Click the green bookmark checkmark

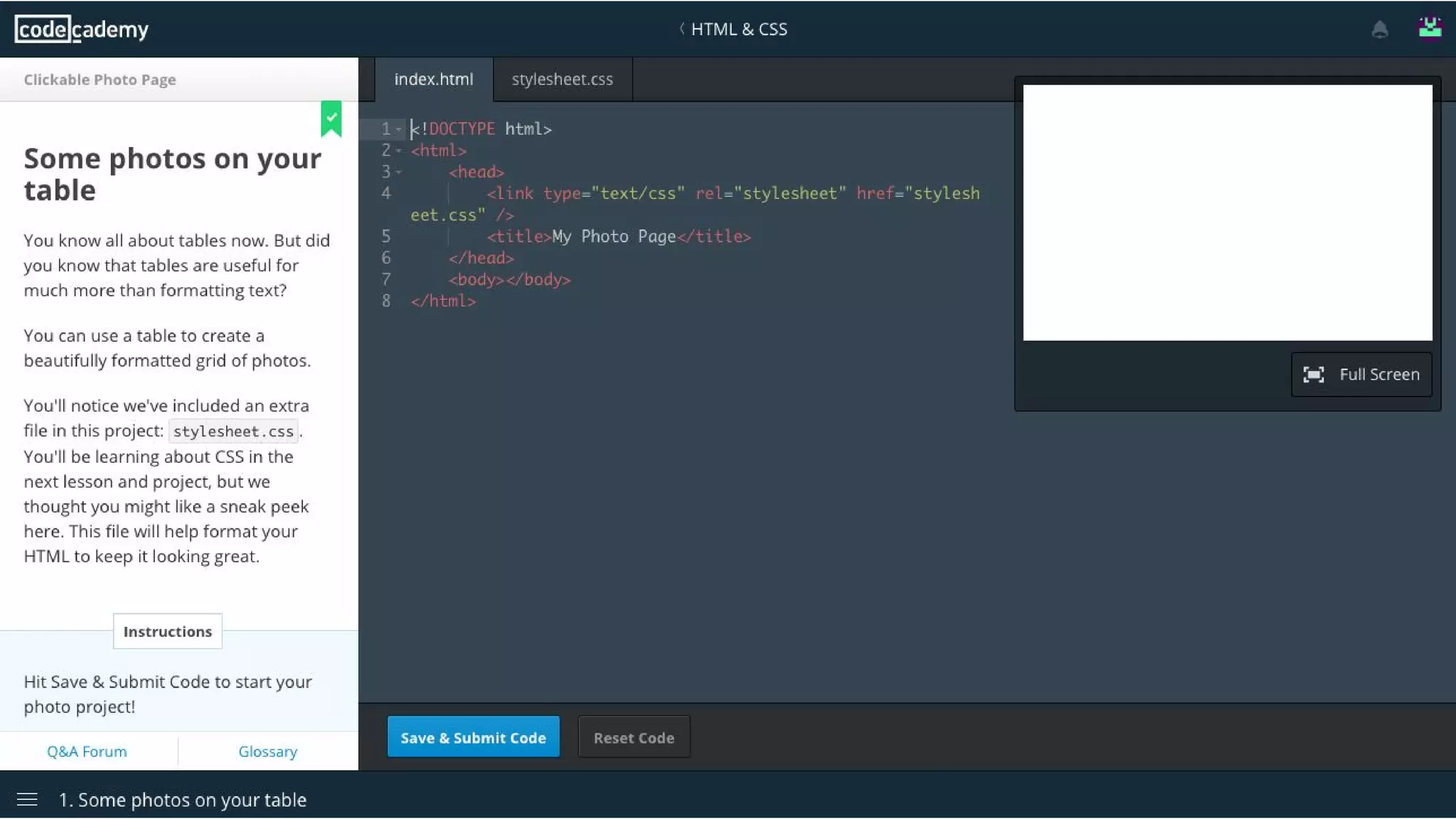coord(331,118)
